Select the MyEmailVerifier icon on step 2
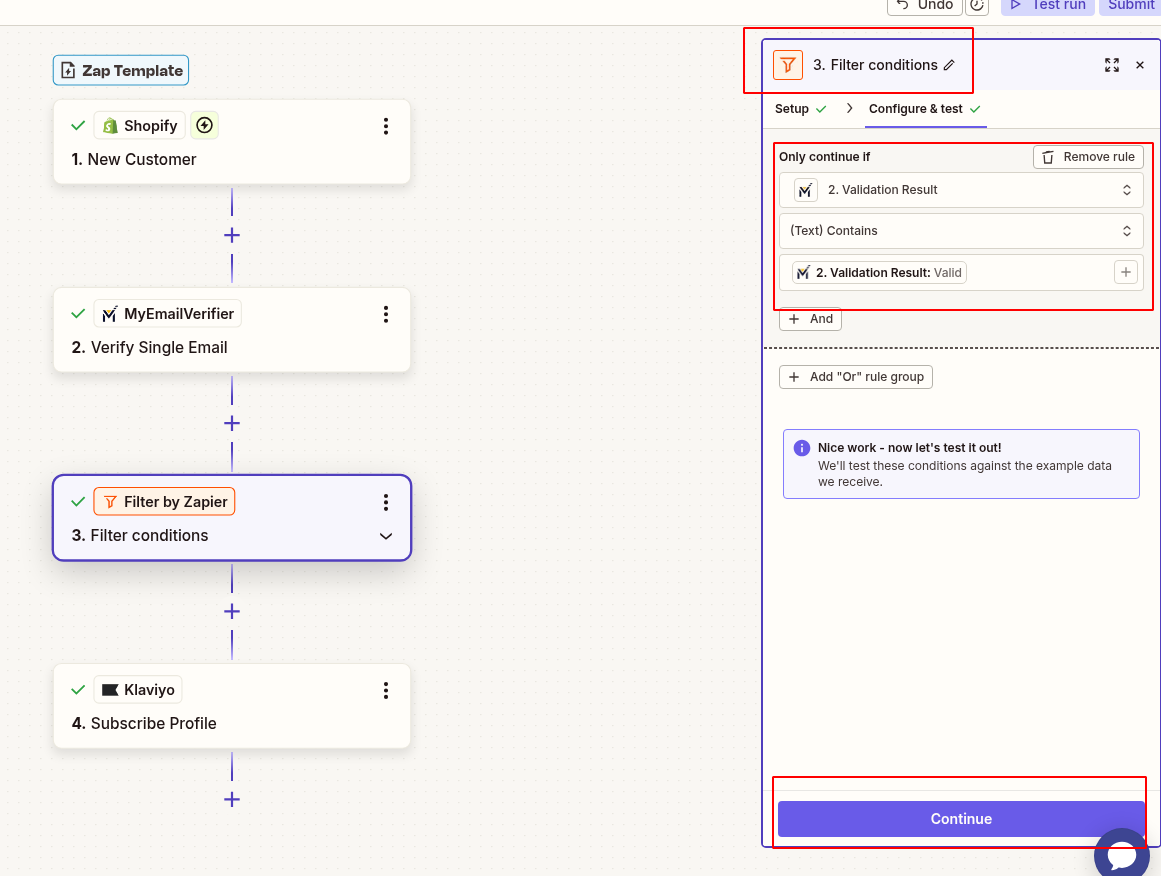 click(109, 313)
